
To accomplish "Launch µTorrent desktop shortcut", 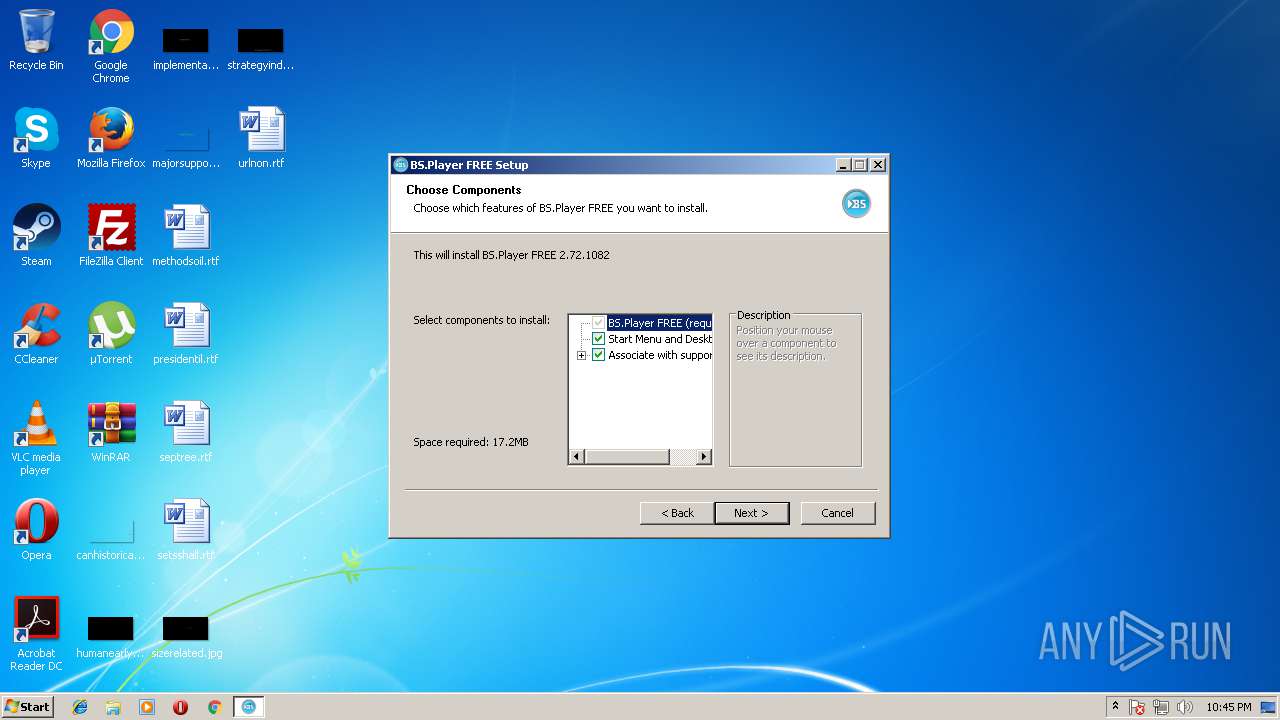I will [111, 334].
